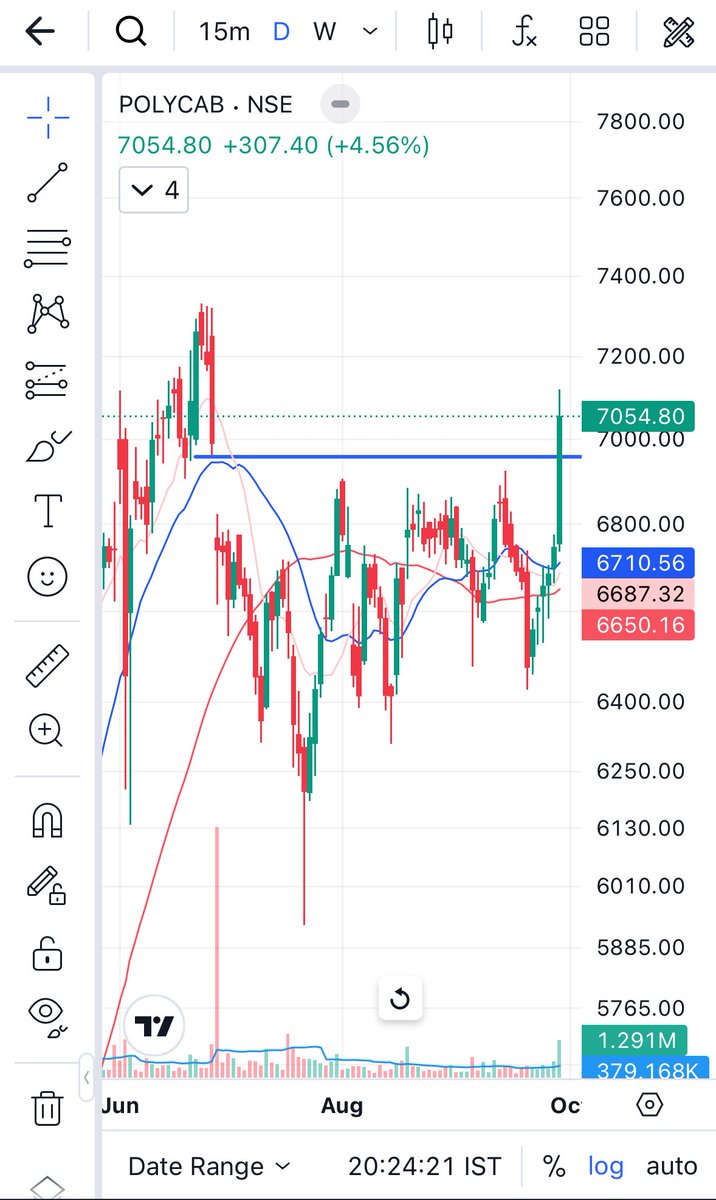716x1200 pixels.
Task: Open the fx indicators menu
Action: click(x=523, y=32)
